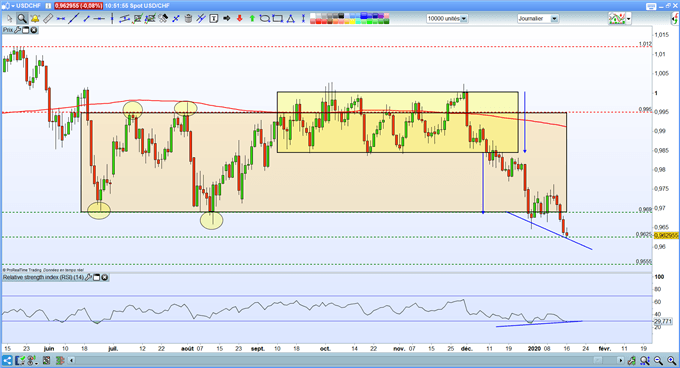Select the arrow cursor tool
680x368 pixels.
coord(10,19)
